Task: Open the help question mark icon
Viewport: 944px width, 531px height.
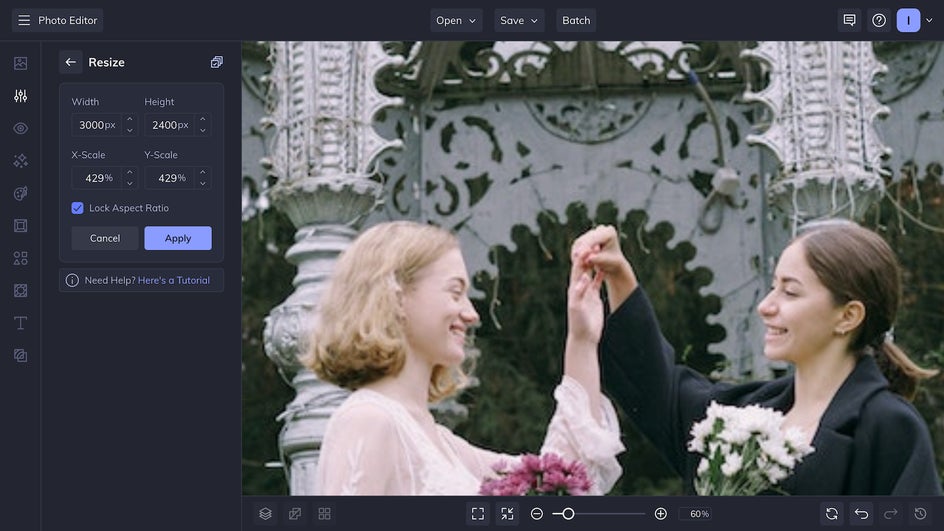Action: [879, 20]
